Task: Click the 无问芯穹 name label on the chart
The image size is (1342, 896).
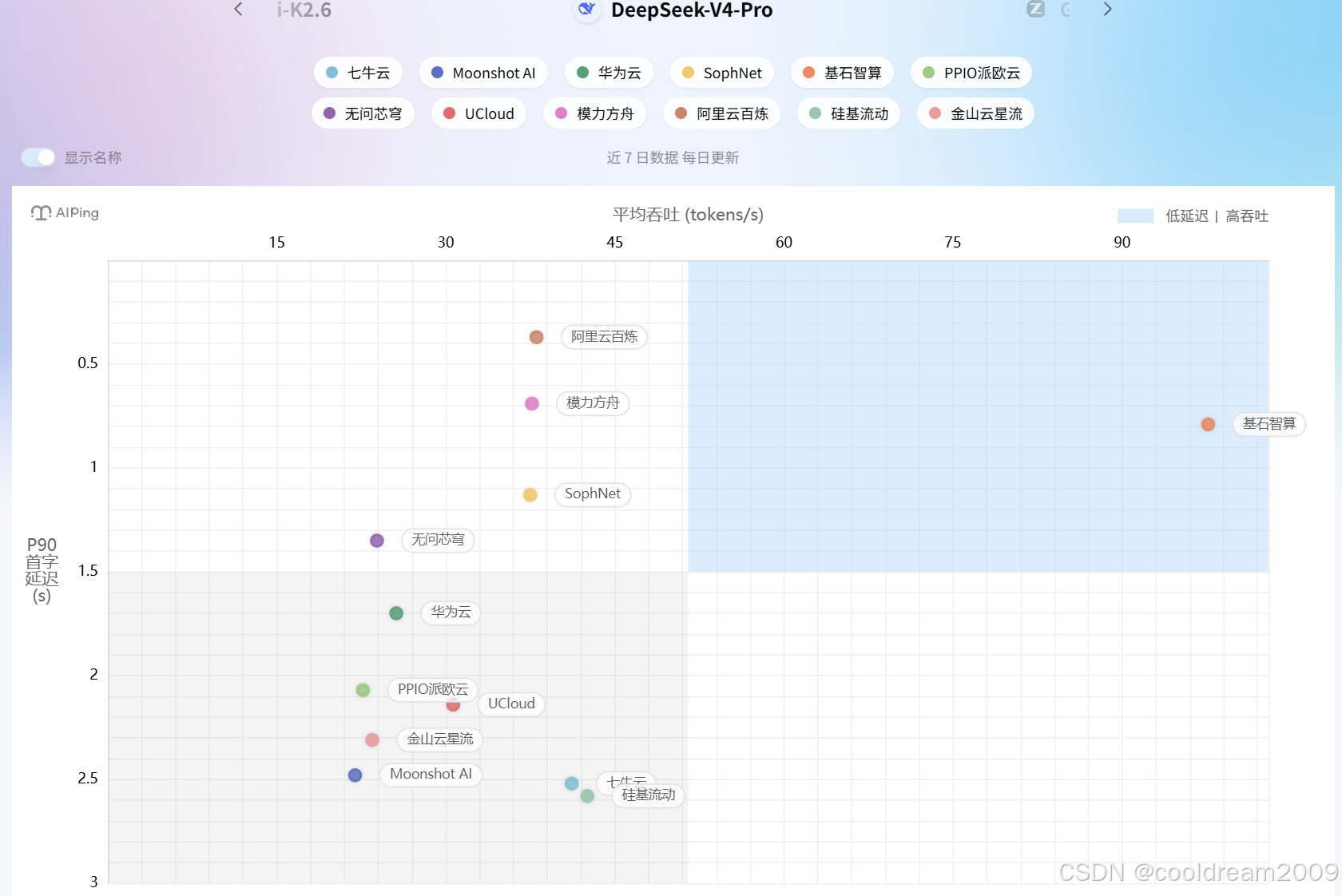Action: click(438, 541)
